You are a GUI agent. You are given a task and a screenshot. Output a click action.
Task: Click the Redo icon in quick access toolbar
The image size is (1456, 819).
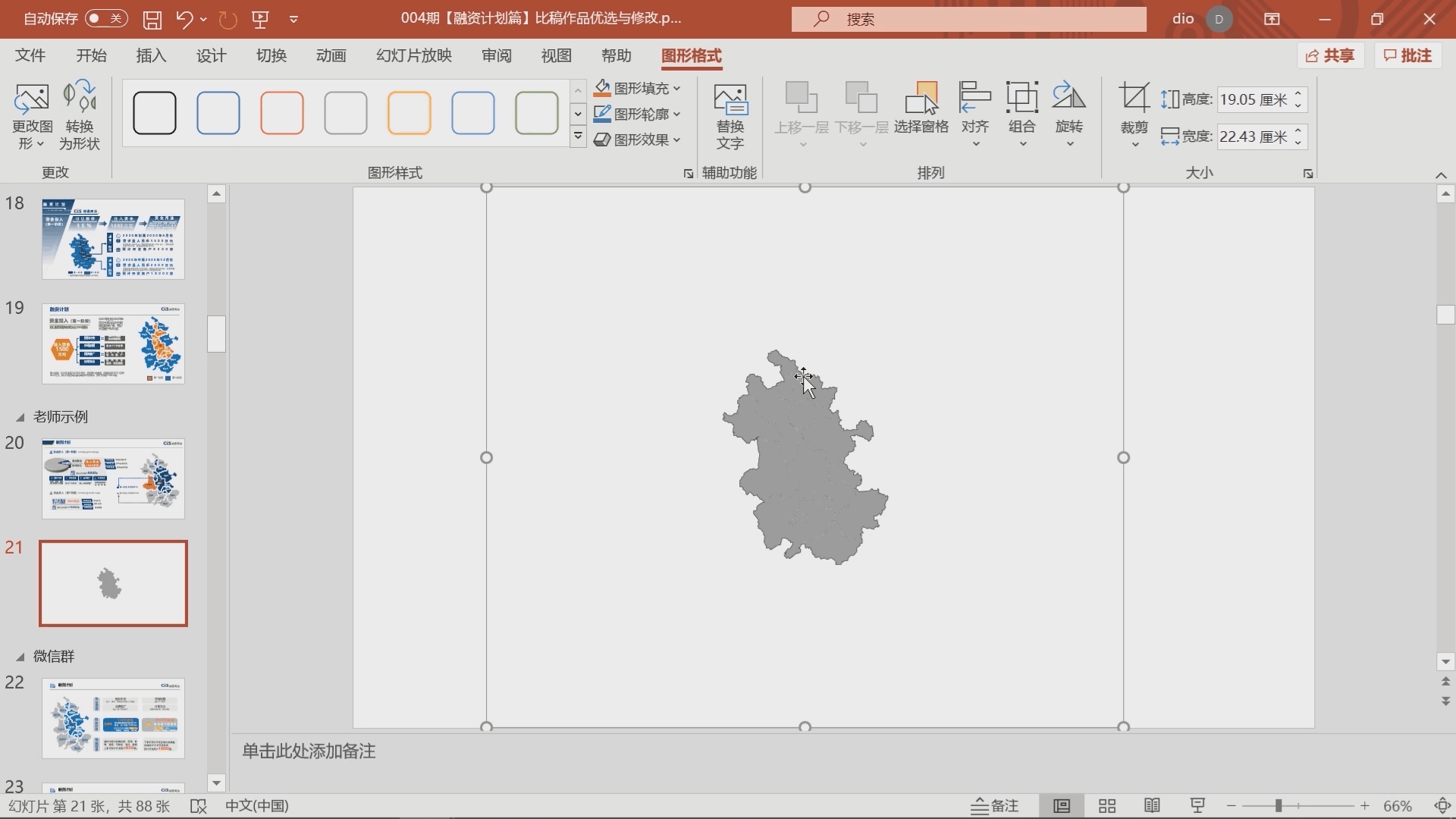(x=227, y=20)
